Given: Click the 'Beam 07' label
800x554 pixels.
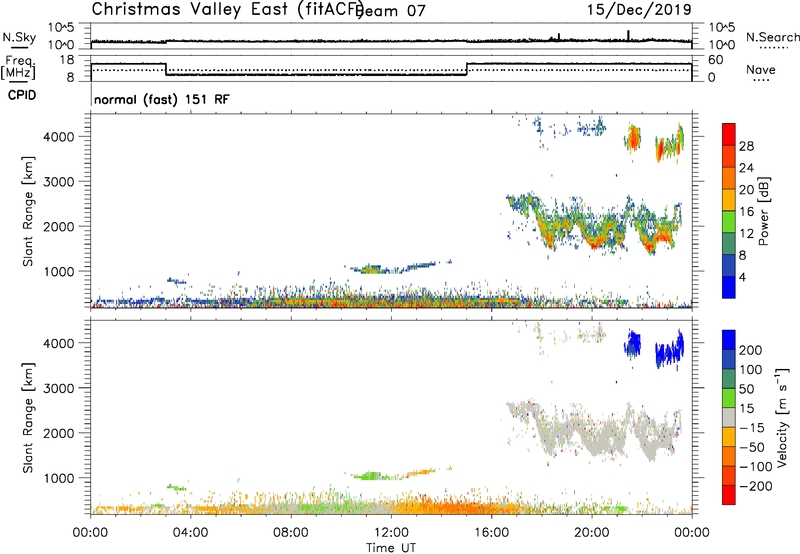Looking at the screenshot, I should pyautogui.click(x=391, y=11).
